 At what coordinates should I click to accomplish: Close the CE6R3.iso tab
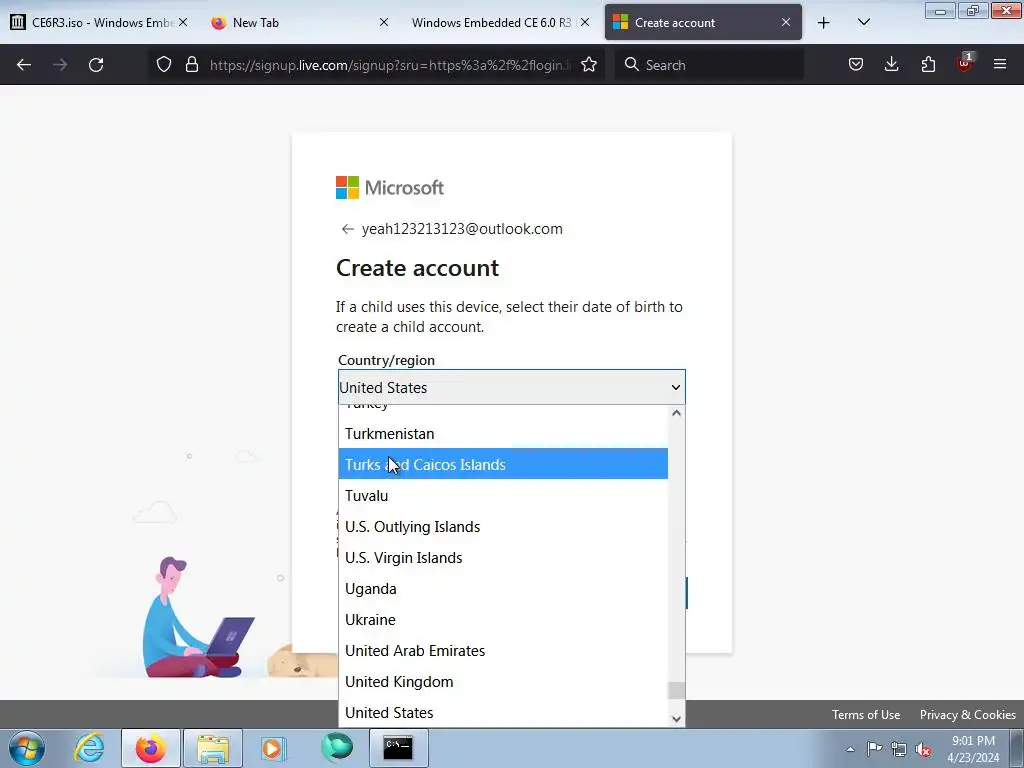click(x=183, y=23)
